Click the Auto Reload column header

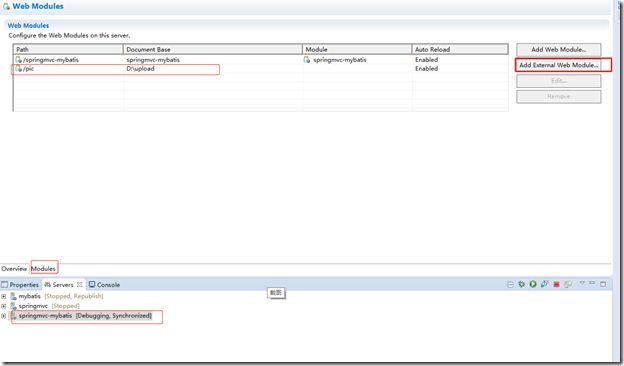(x=460, y=49)
